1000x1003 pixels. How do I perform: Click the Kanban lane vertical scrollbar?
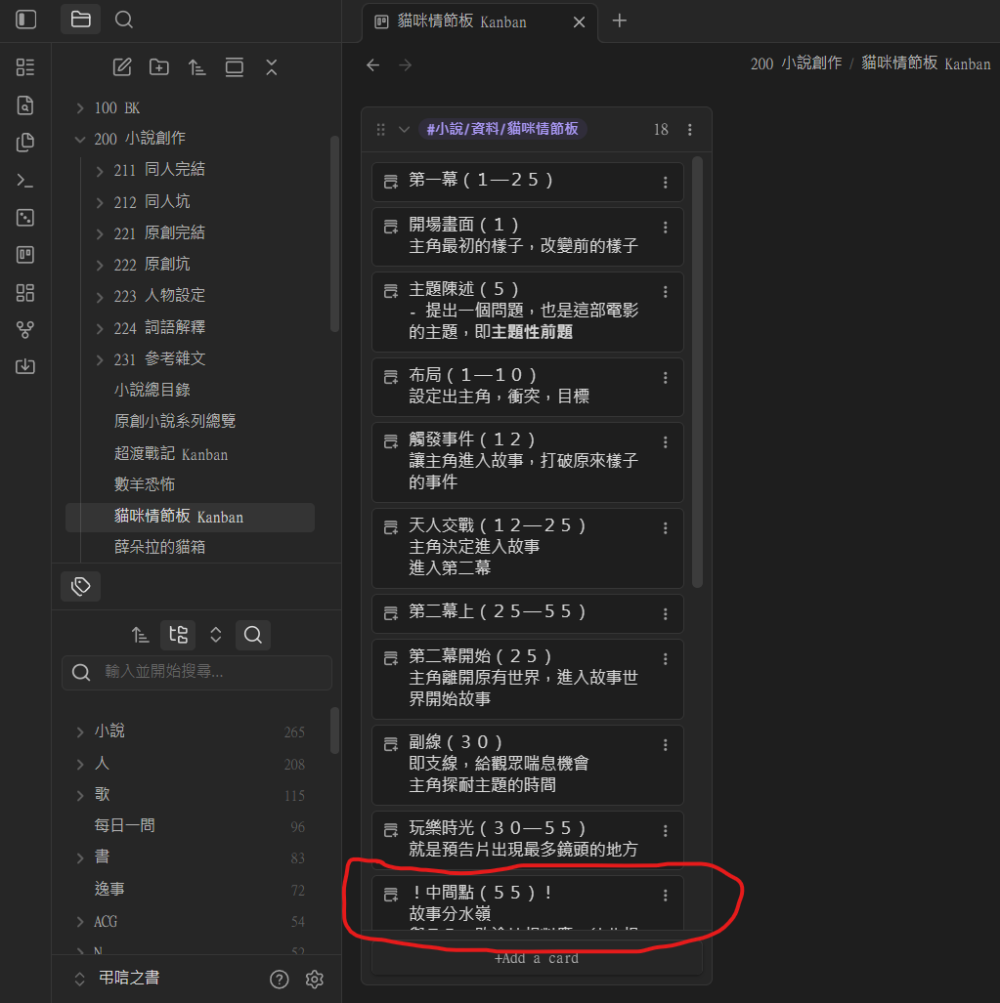coord(697,371)
